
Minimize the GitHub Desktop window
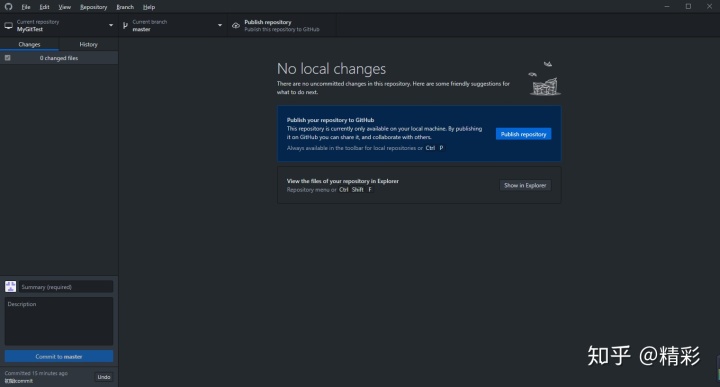tap(667, 6)
